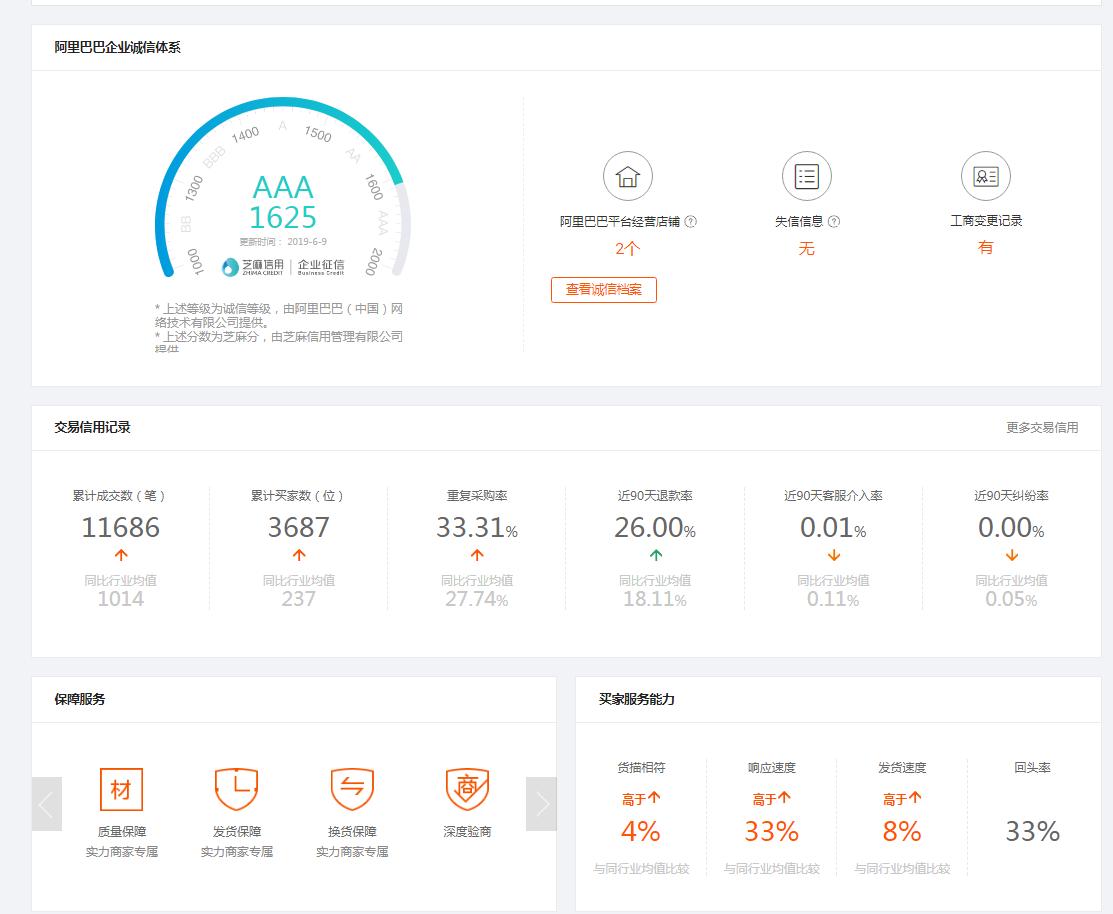Screen dimensions: 1113x914
Task: Click the 1625 credit score
Action: 283,217
